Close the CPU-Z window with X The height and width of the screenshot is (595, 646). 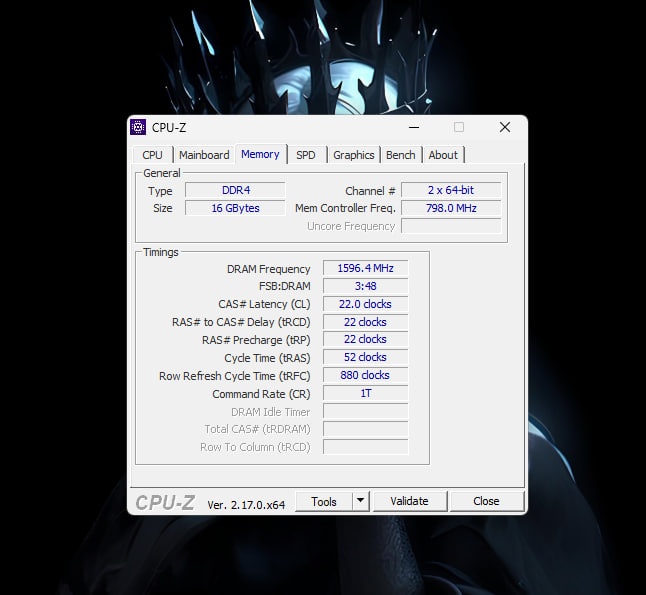505,127
